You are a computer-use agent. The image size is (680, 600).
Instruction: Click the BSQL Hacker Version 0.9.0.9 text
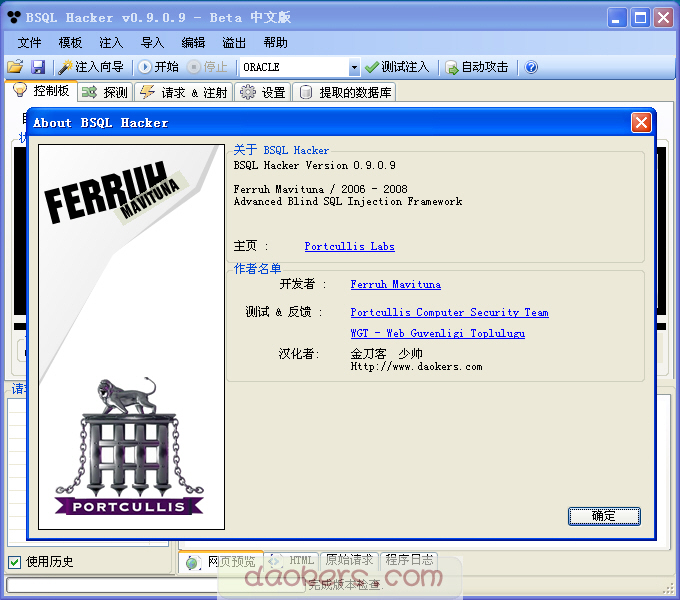click(314, 165)
